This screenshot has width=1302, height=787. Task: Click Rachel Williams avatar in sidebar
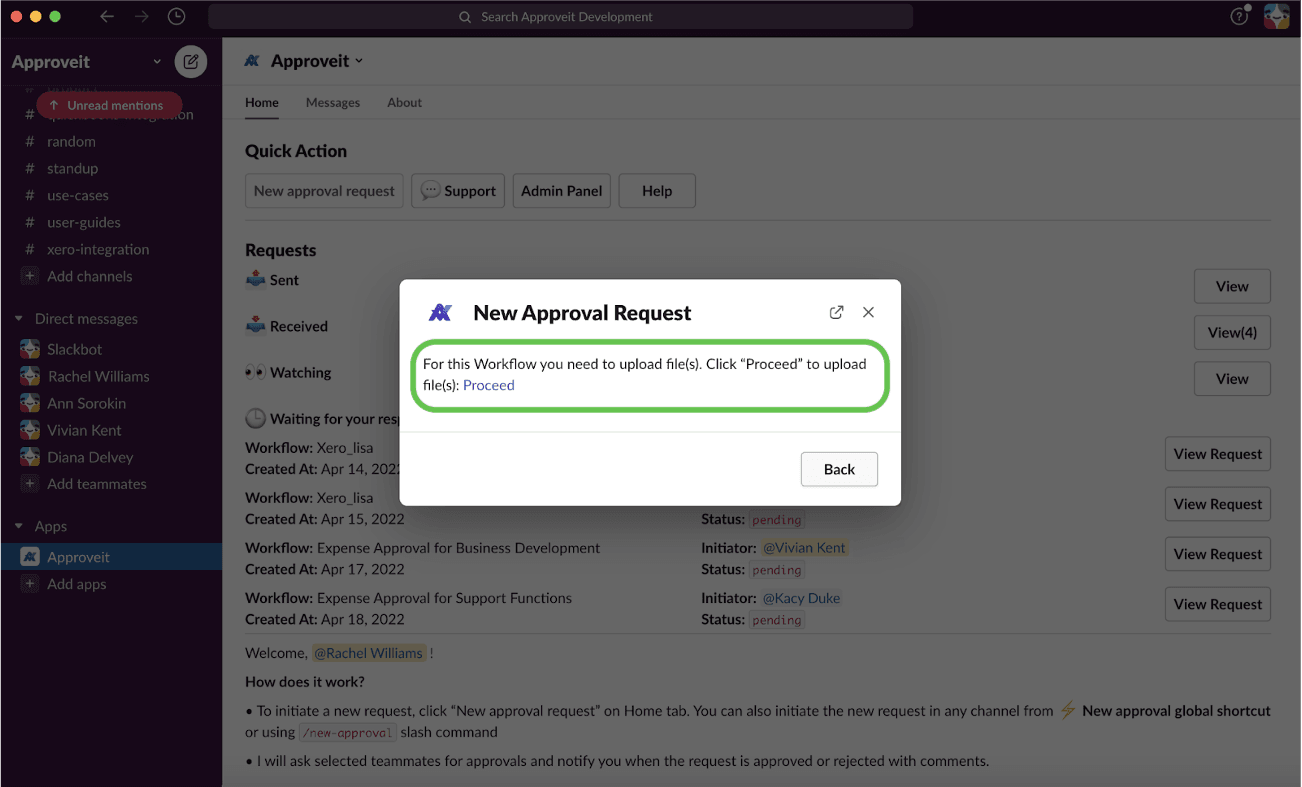pos(30,376)
